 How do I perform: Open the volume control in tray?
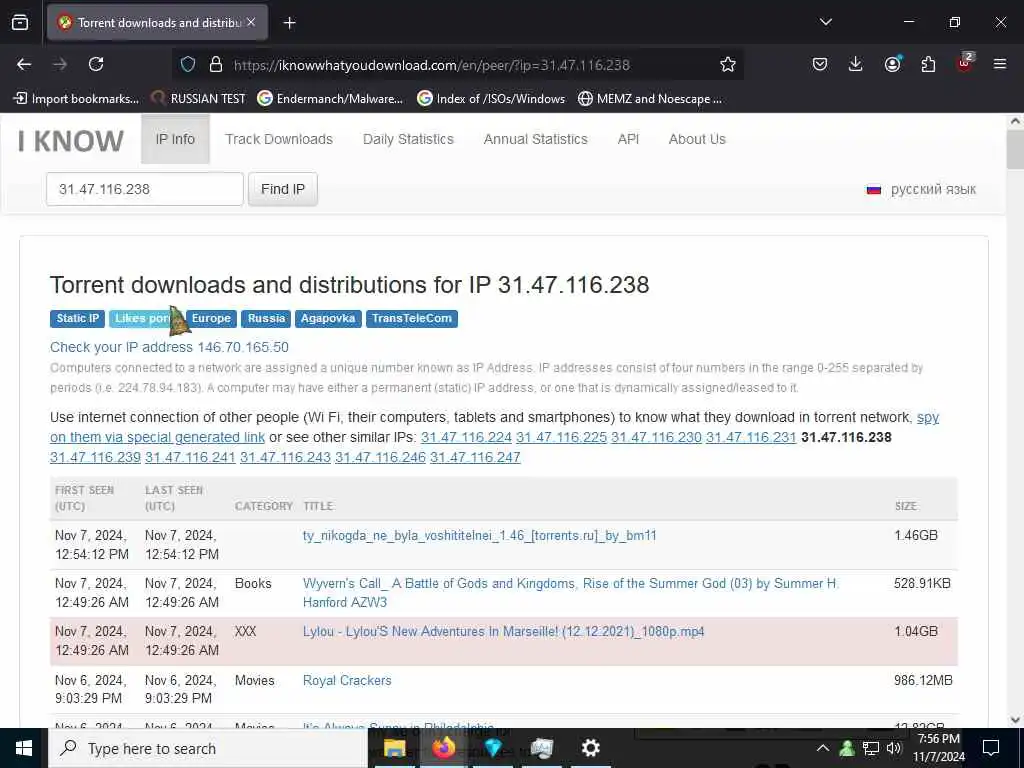894,748
